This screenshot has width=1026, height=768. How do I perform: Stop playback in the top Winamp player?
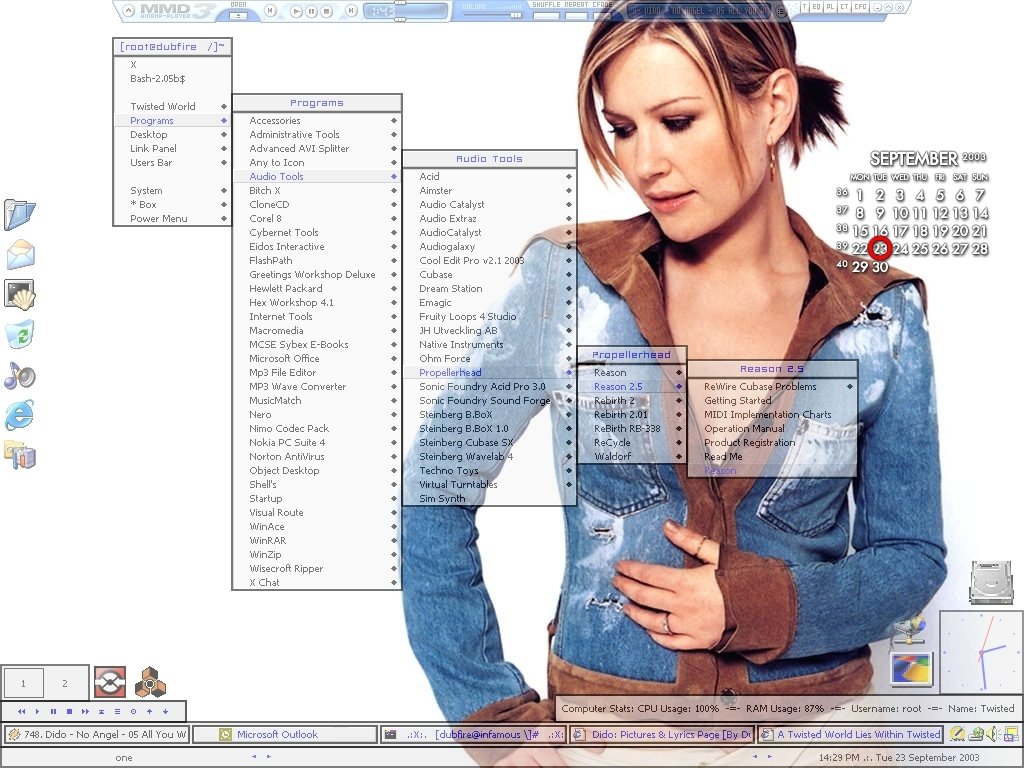click(x=327, y=11)
